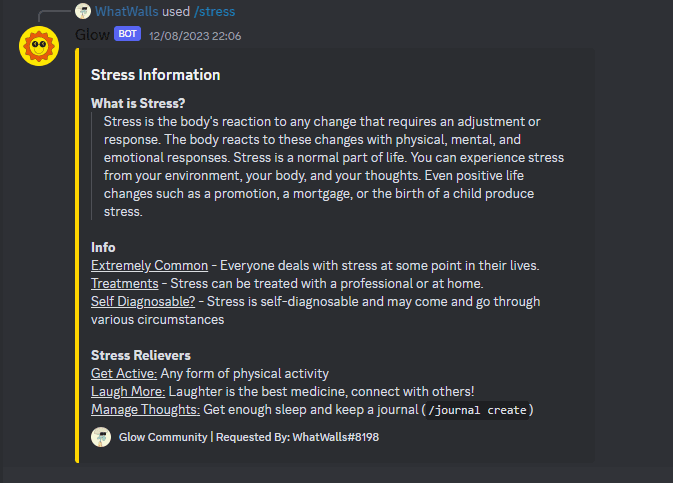
Task: Click the Stress Relievers heading
Action: [141, 355]
